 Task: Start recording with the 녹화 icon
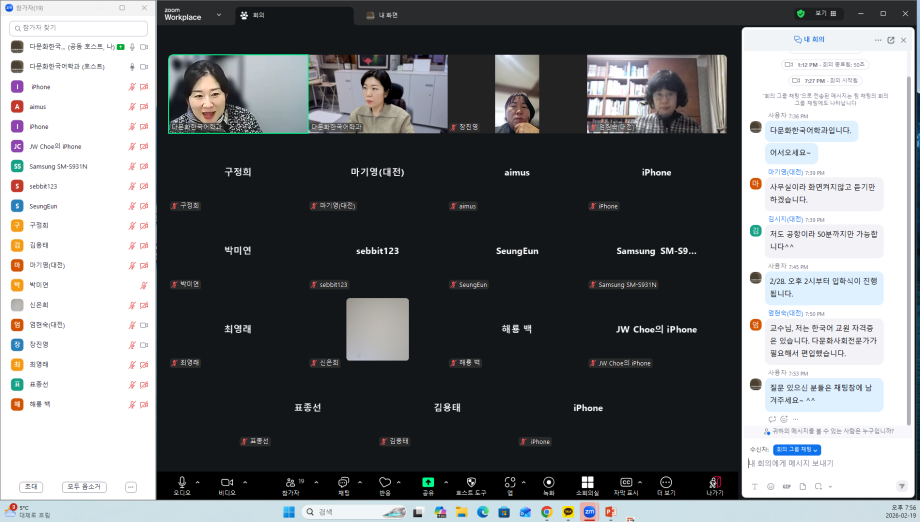tap(548, 482)
